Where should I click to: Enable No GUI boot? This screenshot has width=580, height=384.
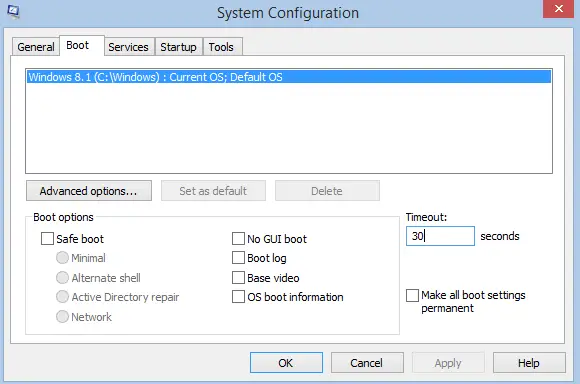[x=238, y=239]
